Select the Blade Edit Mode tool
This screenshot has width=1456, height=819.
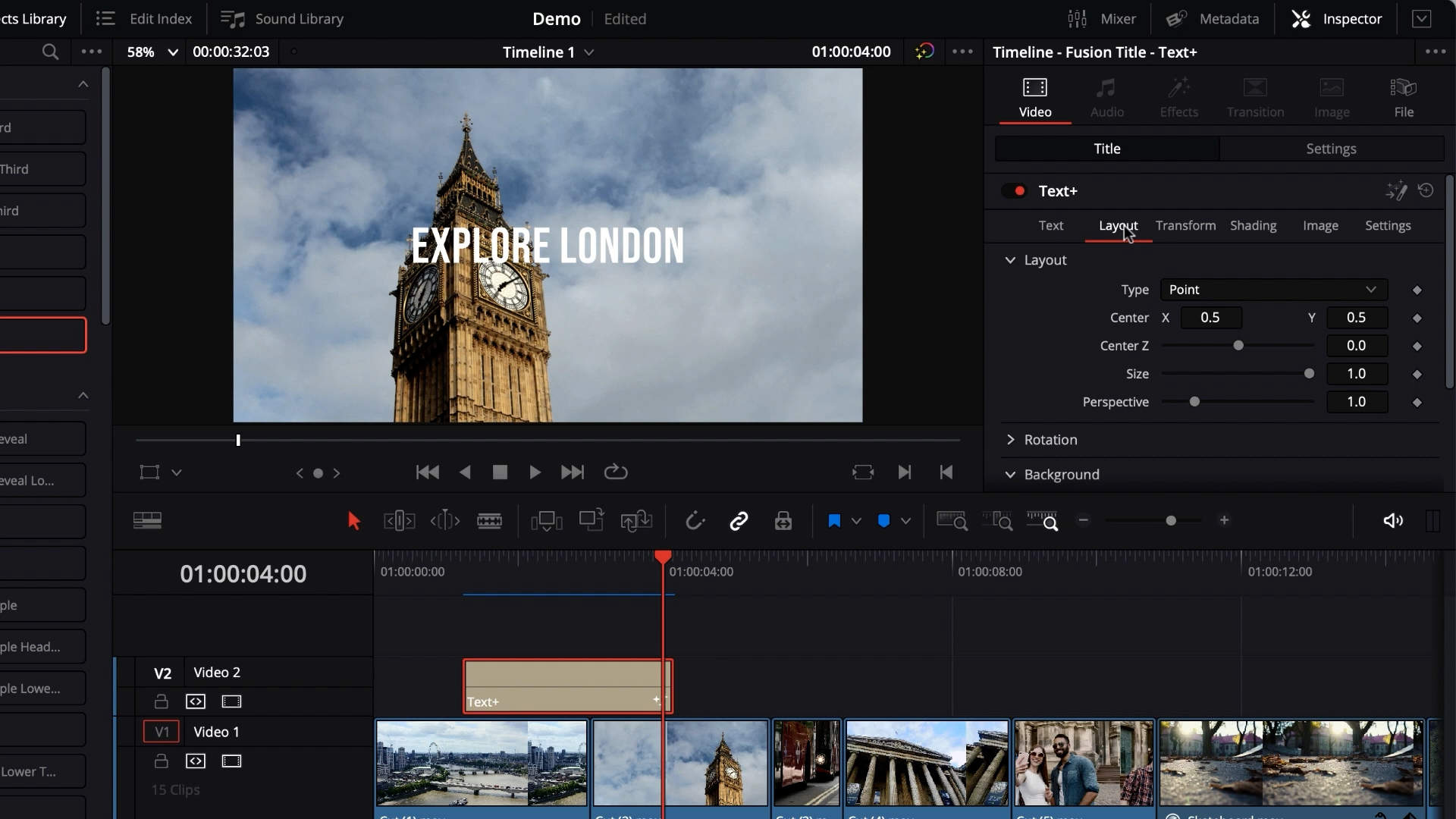pyautogui.click(x=489, y=520)
